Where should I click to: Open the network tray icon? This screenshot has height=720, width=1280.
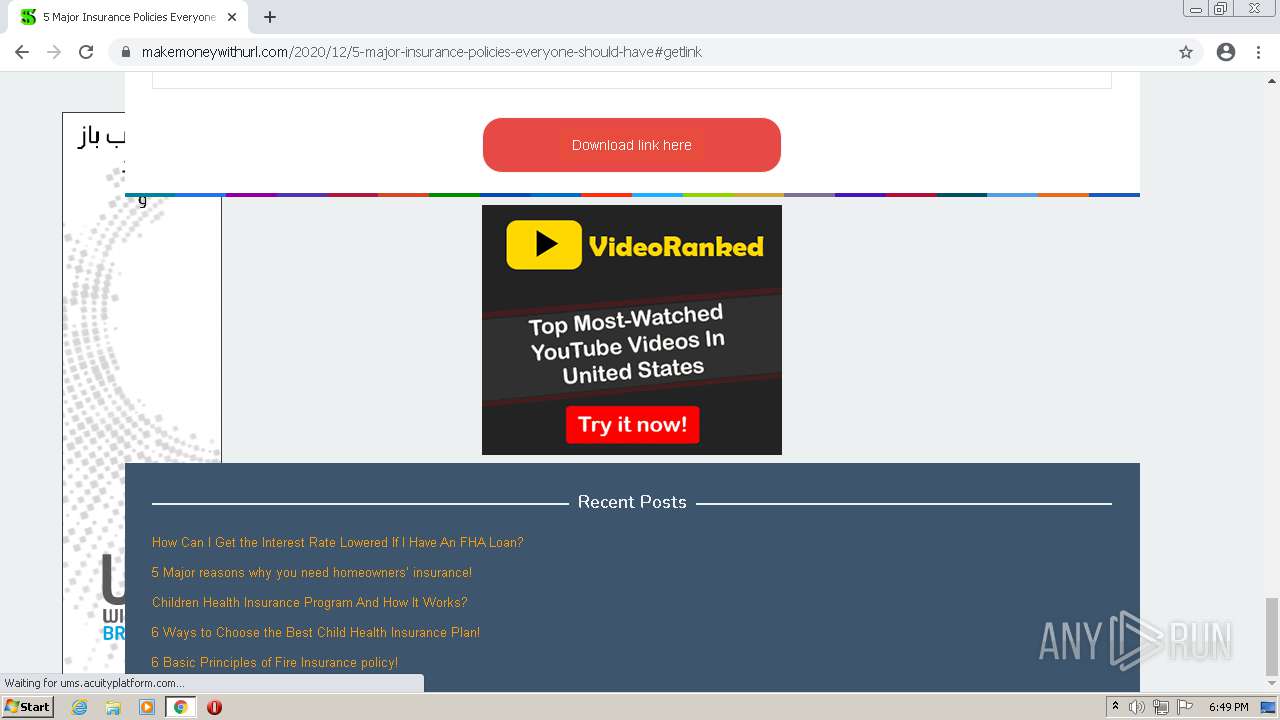[1161, 707]
